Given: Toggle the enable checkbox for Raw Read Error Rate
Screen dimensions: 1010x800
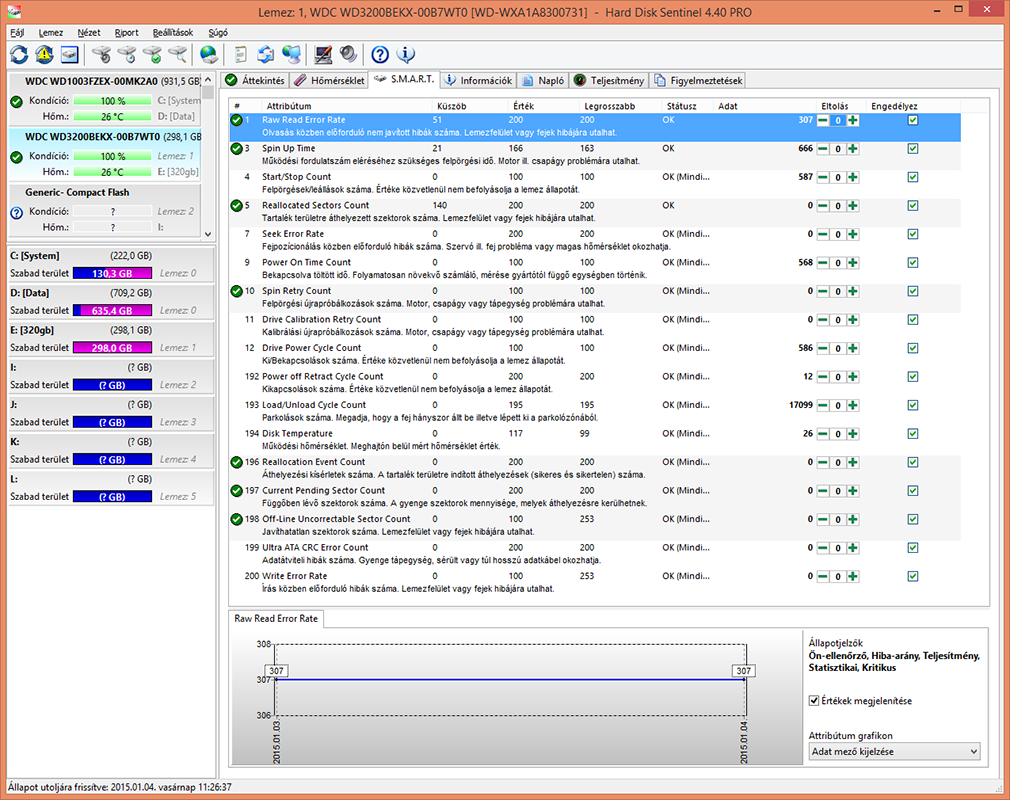Looking at the screenshot, I should (x=913, y=120).
